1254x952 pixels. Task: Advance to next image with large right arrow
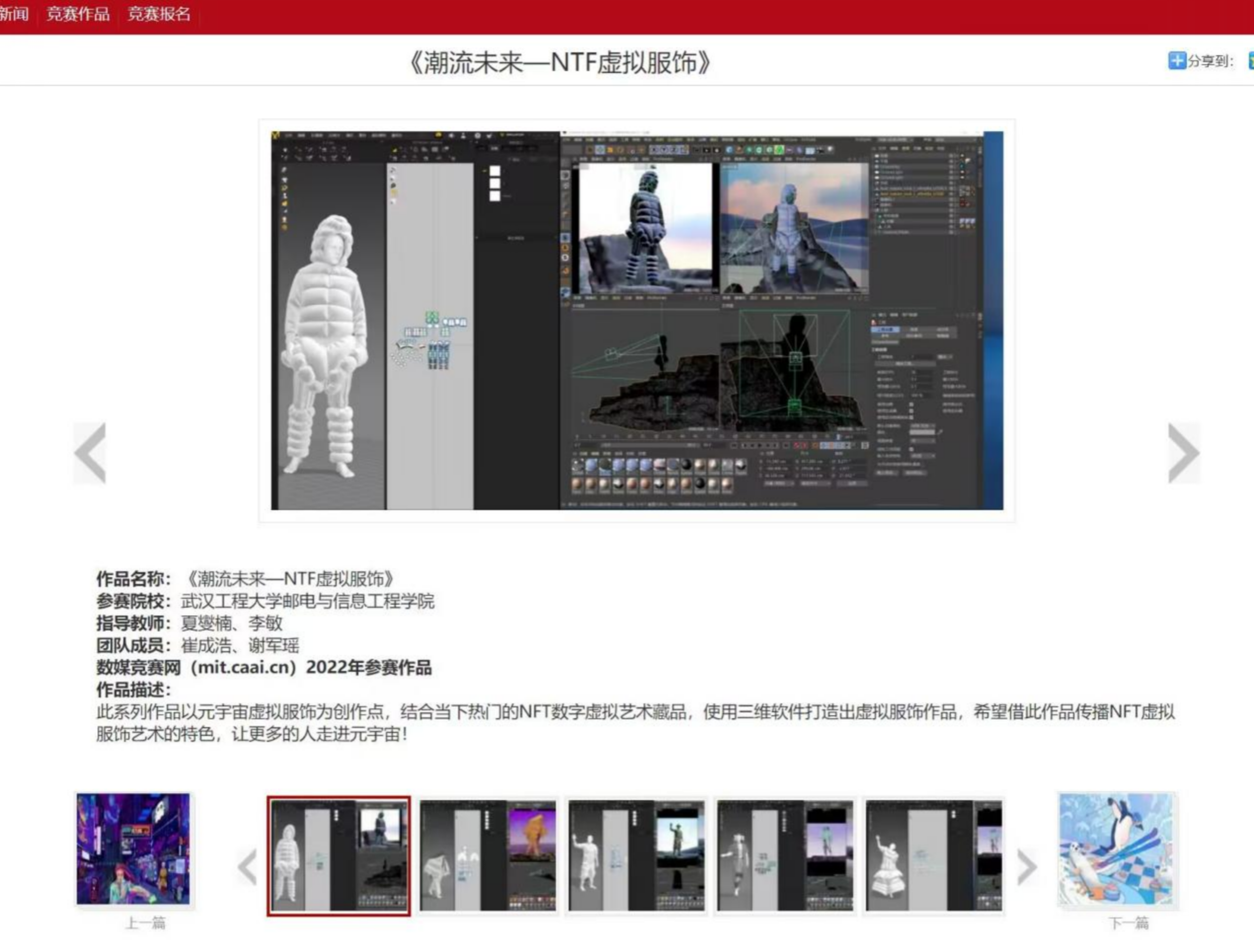tap(1184, 452)
